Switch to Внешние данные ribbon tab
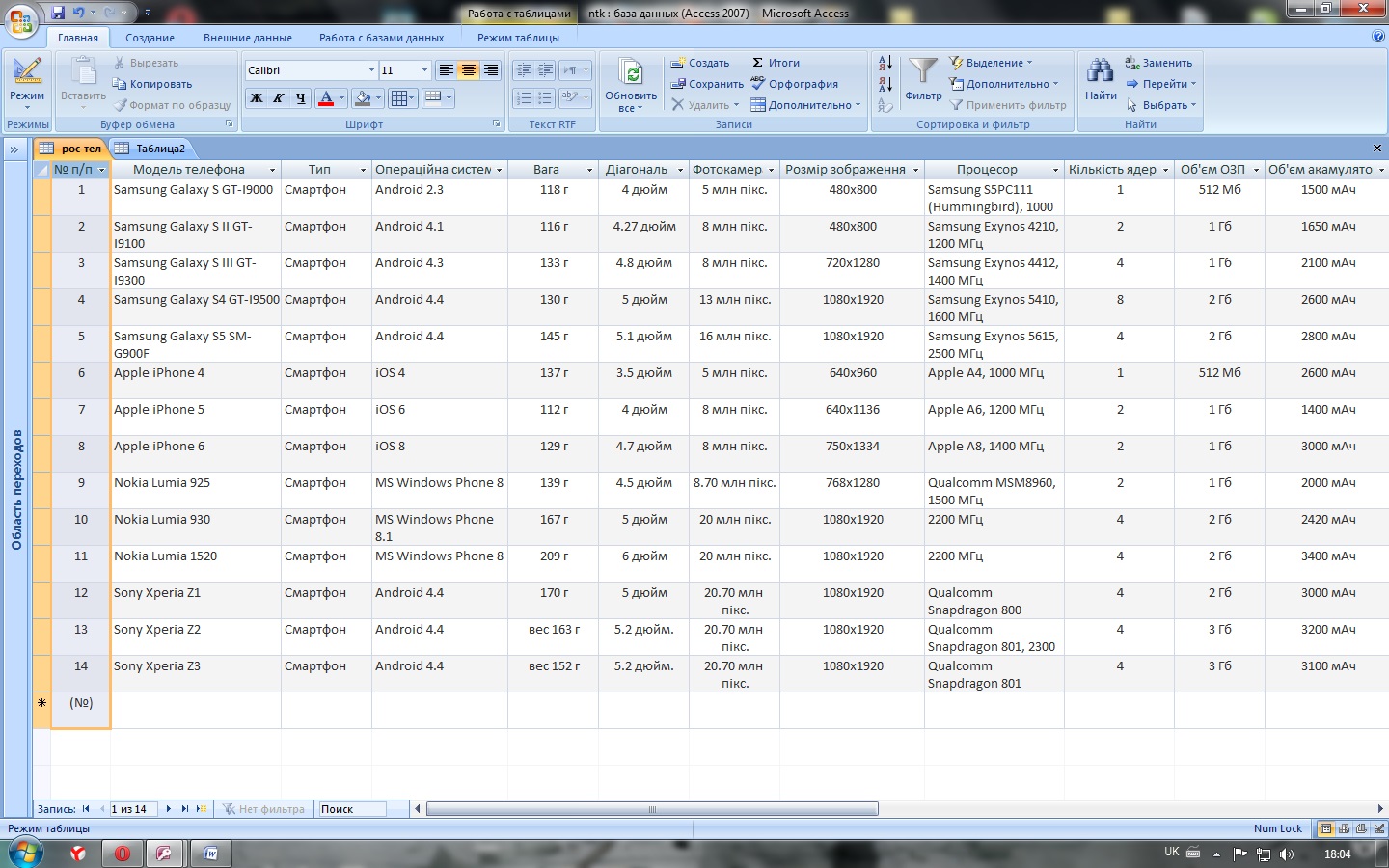This screenshot has height=868, width=1389. [248, 38]
